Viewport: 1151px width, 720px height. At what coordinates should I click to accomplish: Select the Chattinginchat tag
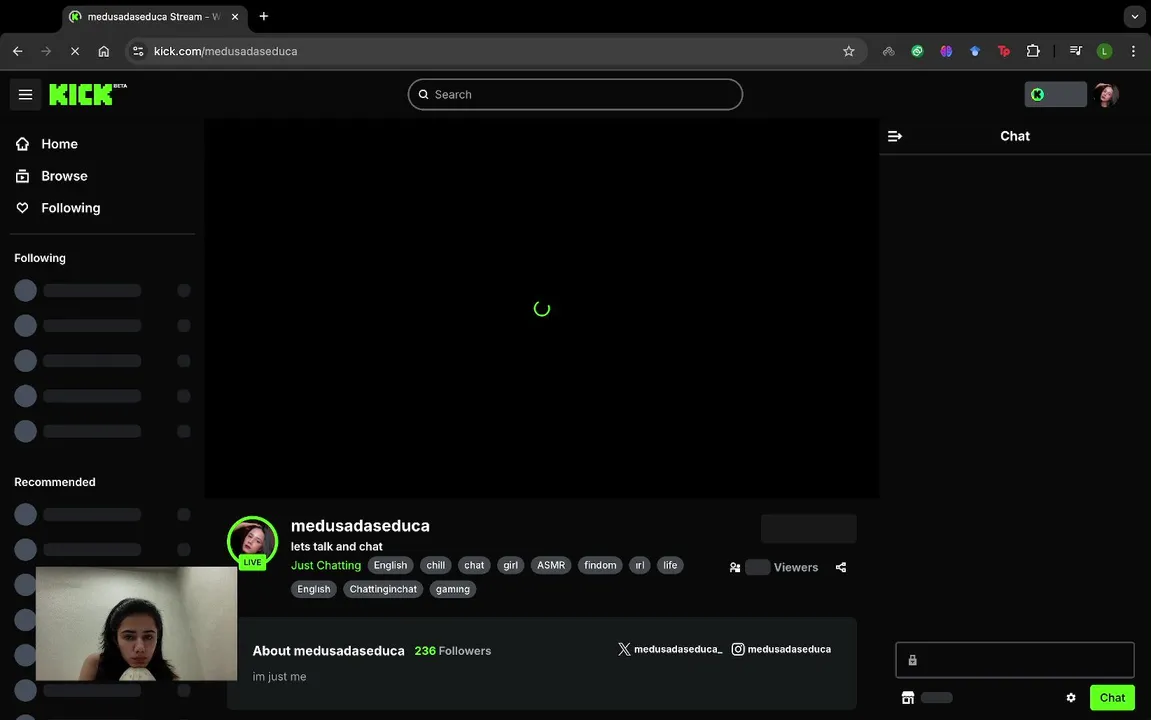[x=383, y=589]
